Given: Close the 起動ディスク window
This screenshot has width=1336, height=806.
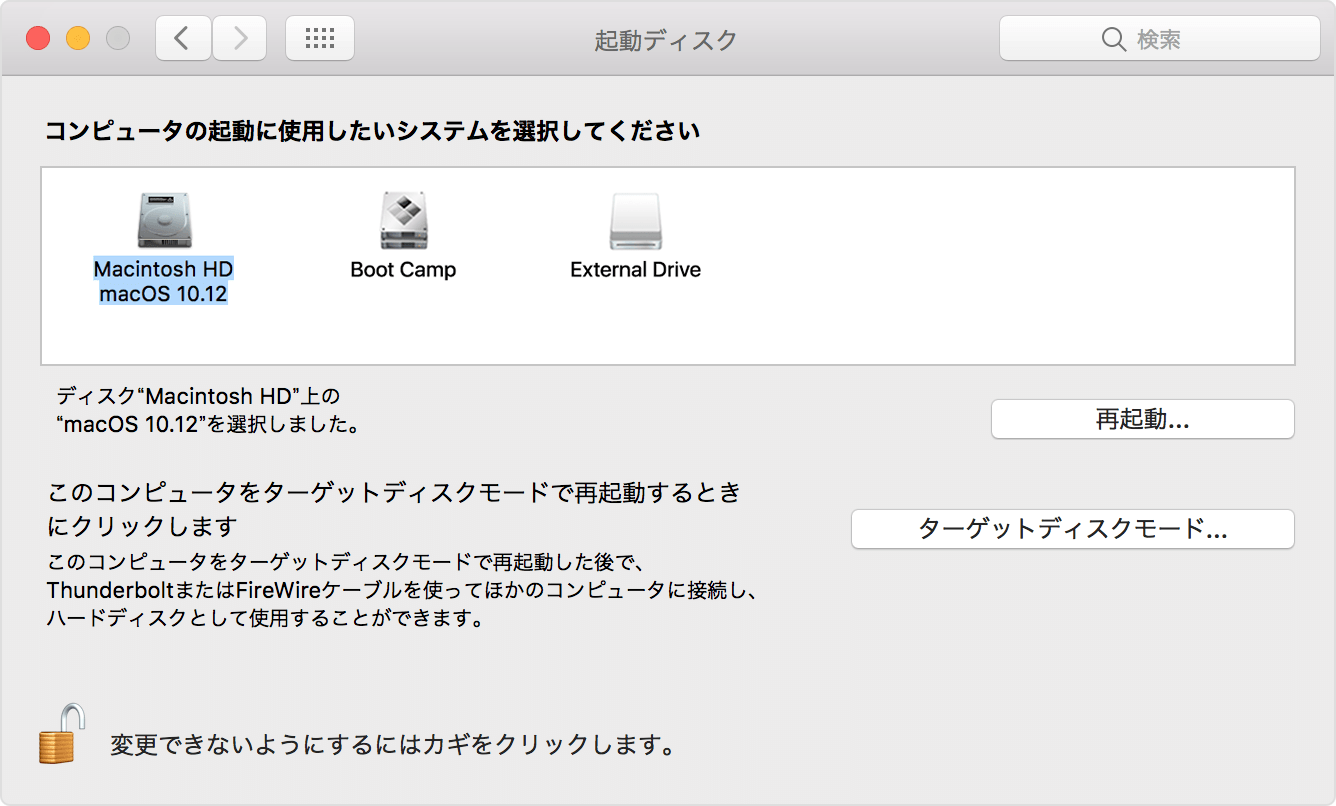Looking at the screenshot, I should (x=38, y=39).
